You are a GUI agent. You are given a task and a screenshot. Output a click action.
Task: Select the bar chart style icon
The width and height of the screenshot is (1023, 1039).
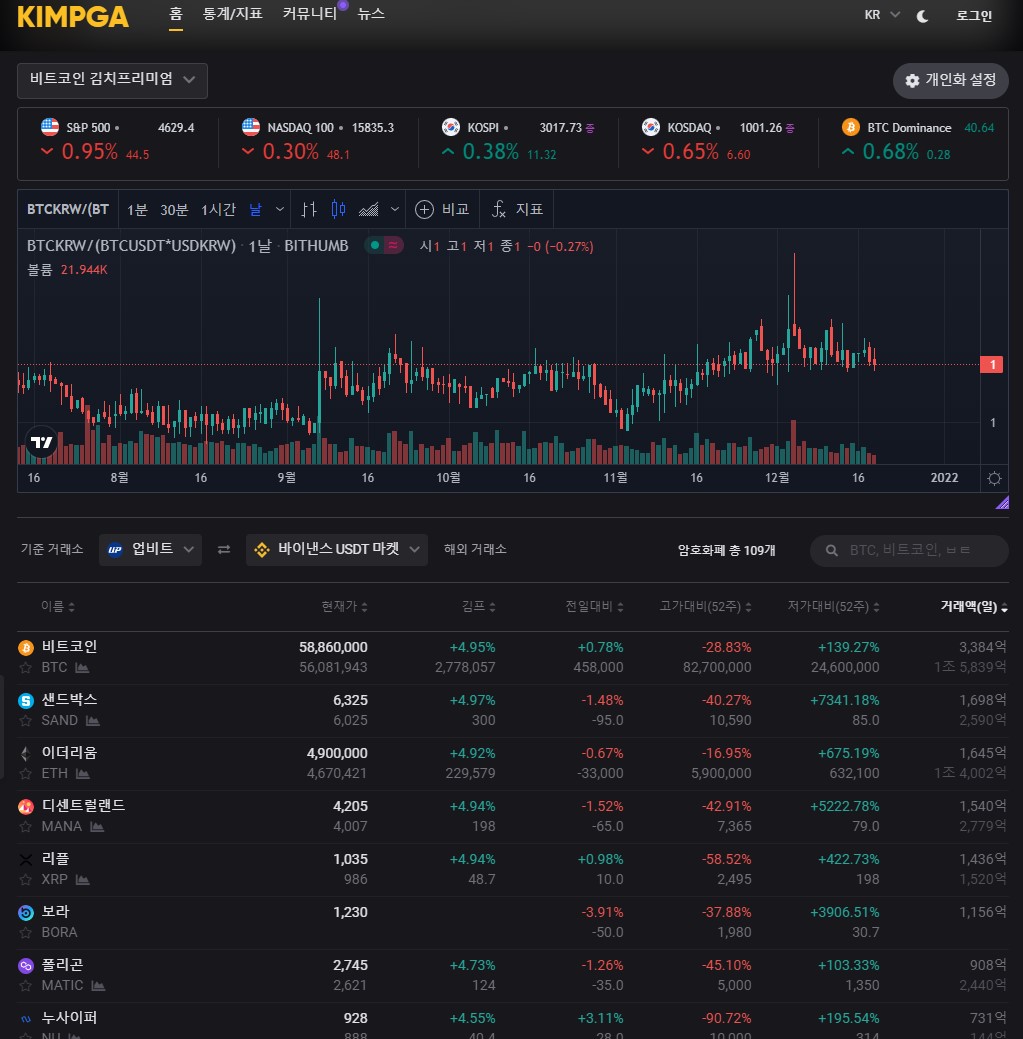pos(309,210)
